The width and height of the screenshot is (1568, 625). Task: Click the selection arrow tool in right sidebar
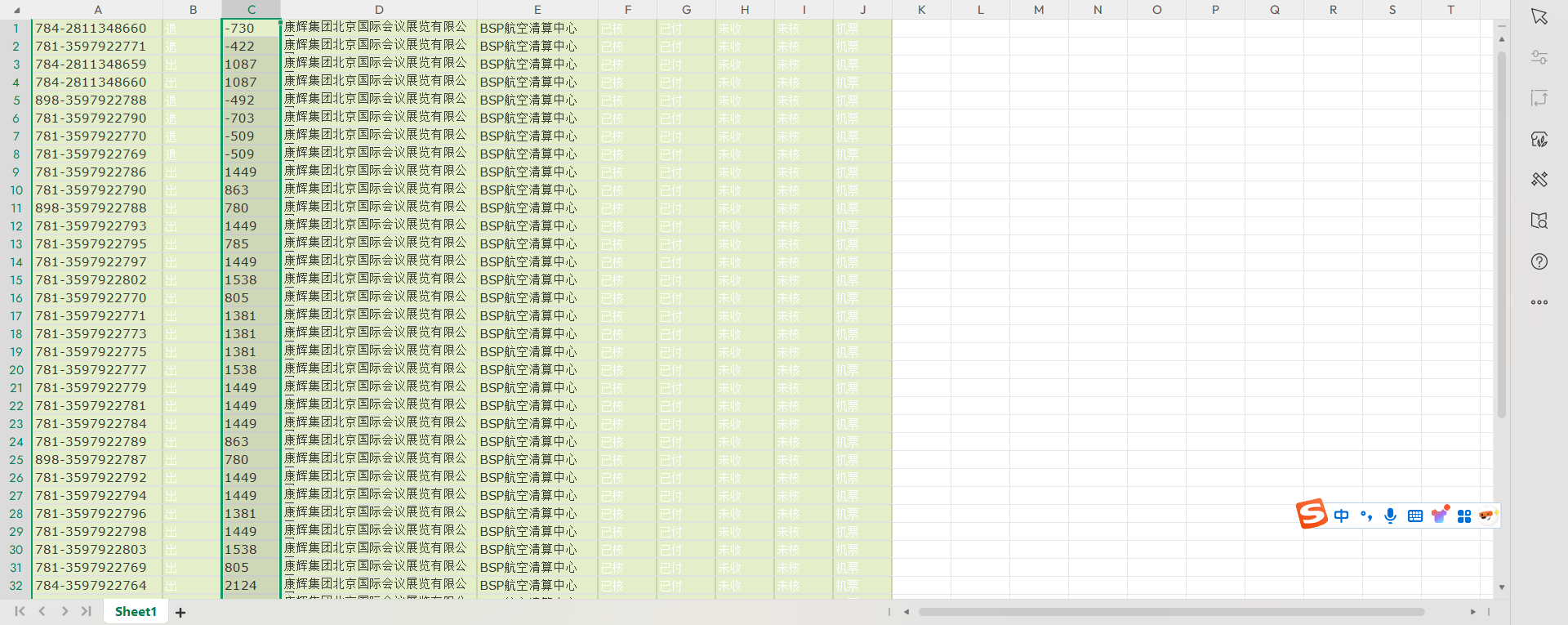tap(1539, 17)
